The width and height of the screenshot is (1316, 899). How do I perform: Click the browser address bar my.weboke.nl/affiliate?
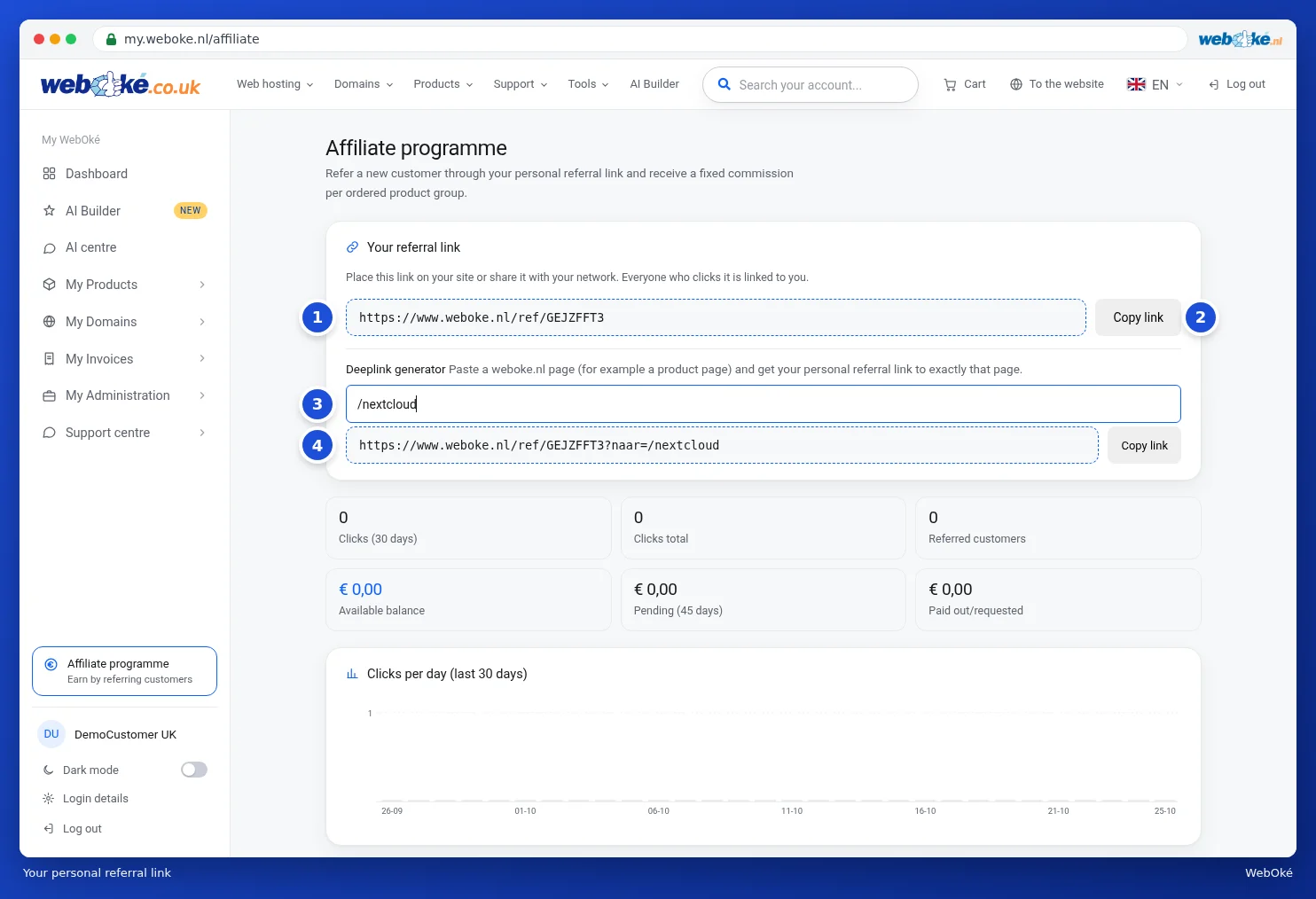[639, 39]
